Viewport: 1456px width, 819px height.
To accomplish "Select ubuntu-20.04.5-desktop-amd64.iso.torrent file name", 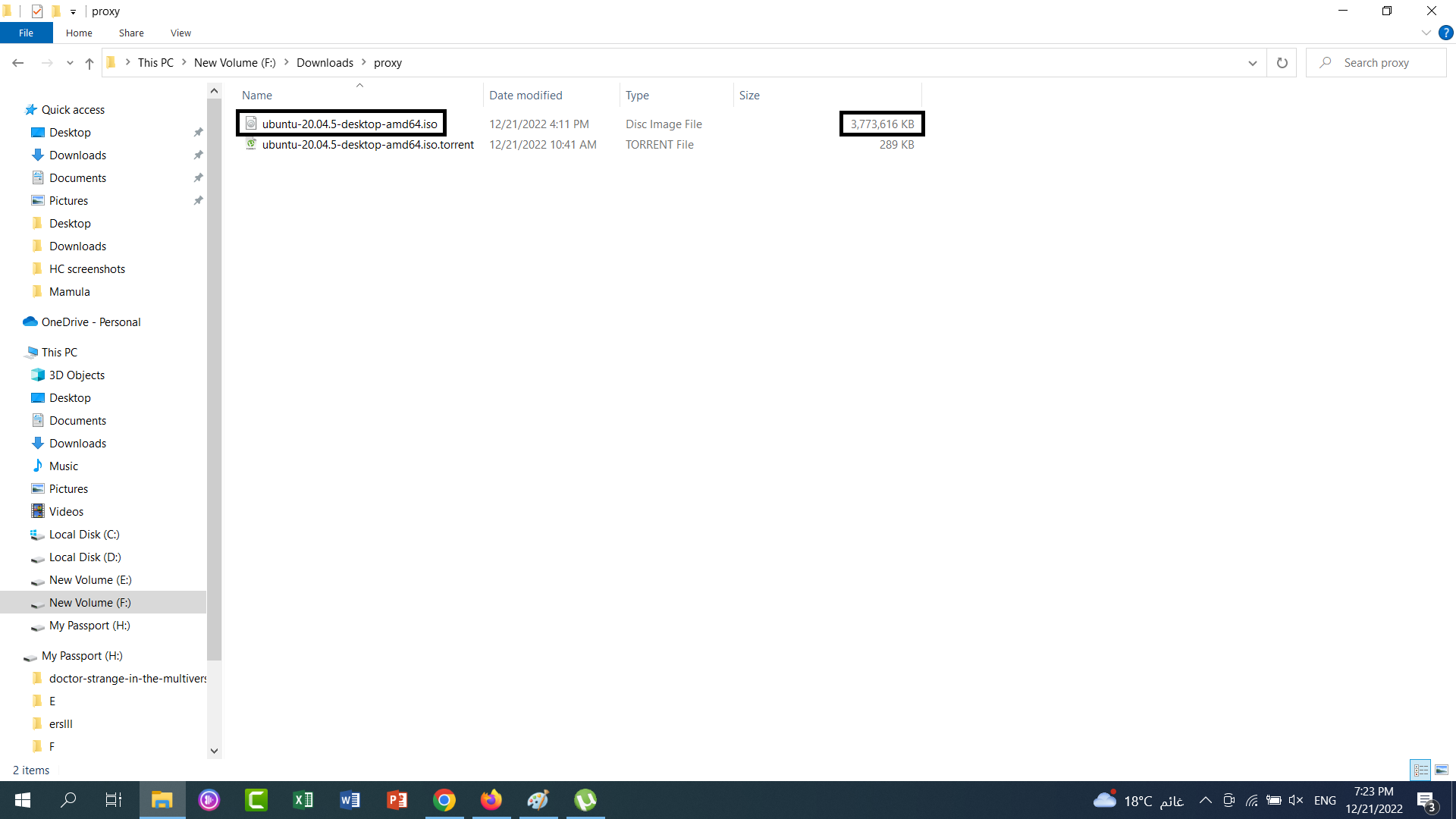I will tap(368, 145).
